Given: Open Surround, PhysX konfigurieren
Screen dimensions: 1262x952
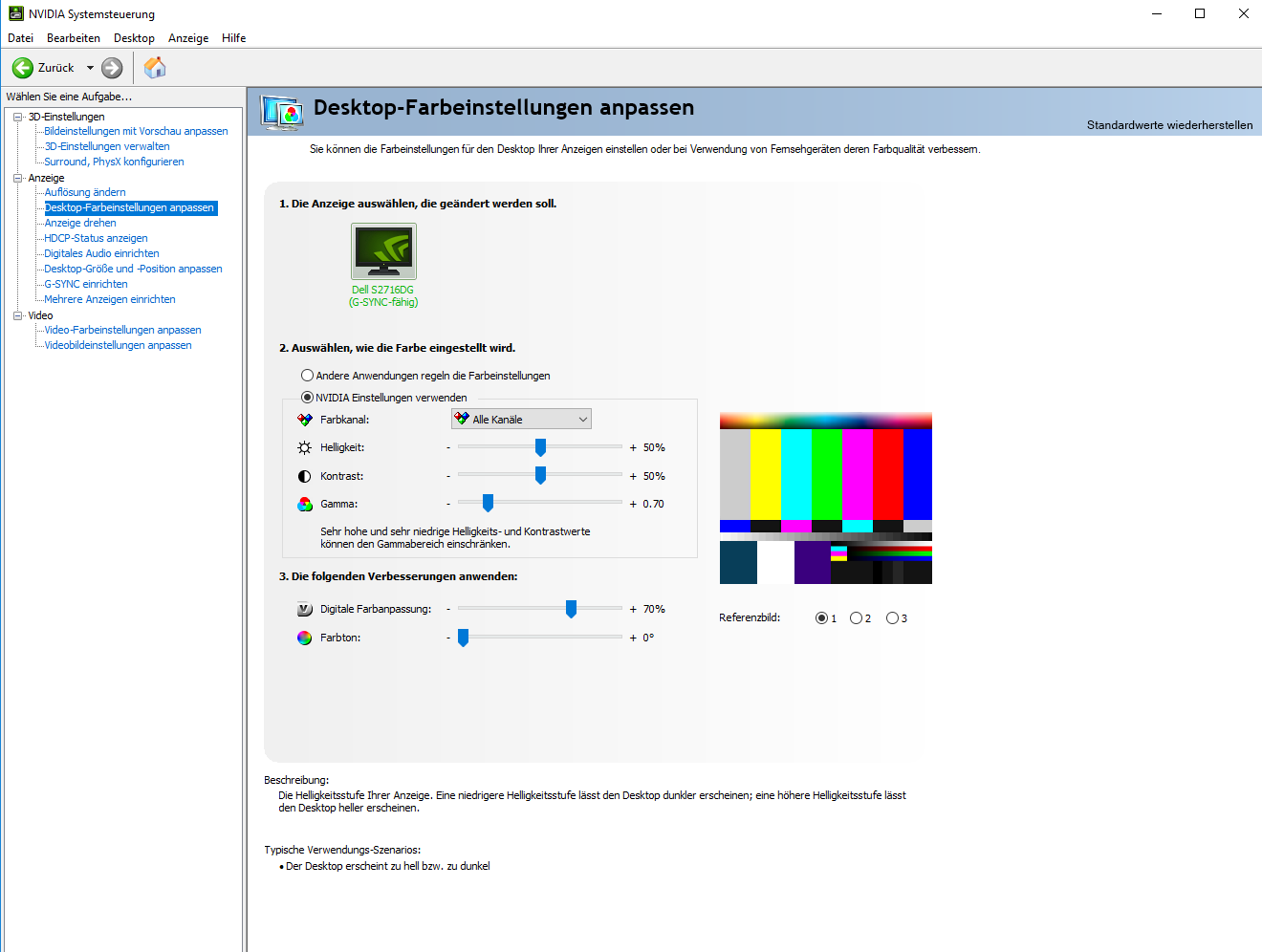Looking at the screenshot, I should point(114,162).
